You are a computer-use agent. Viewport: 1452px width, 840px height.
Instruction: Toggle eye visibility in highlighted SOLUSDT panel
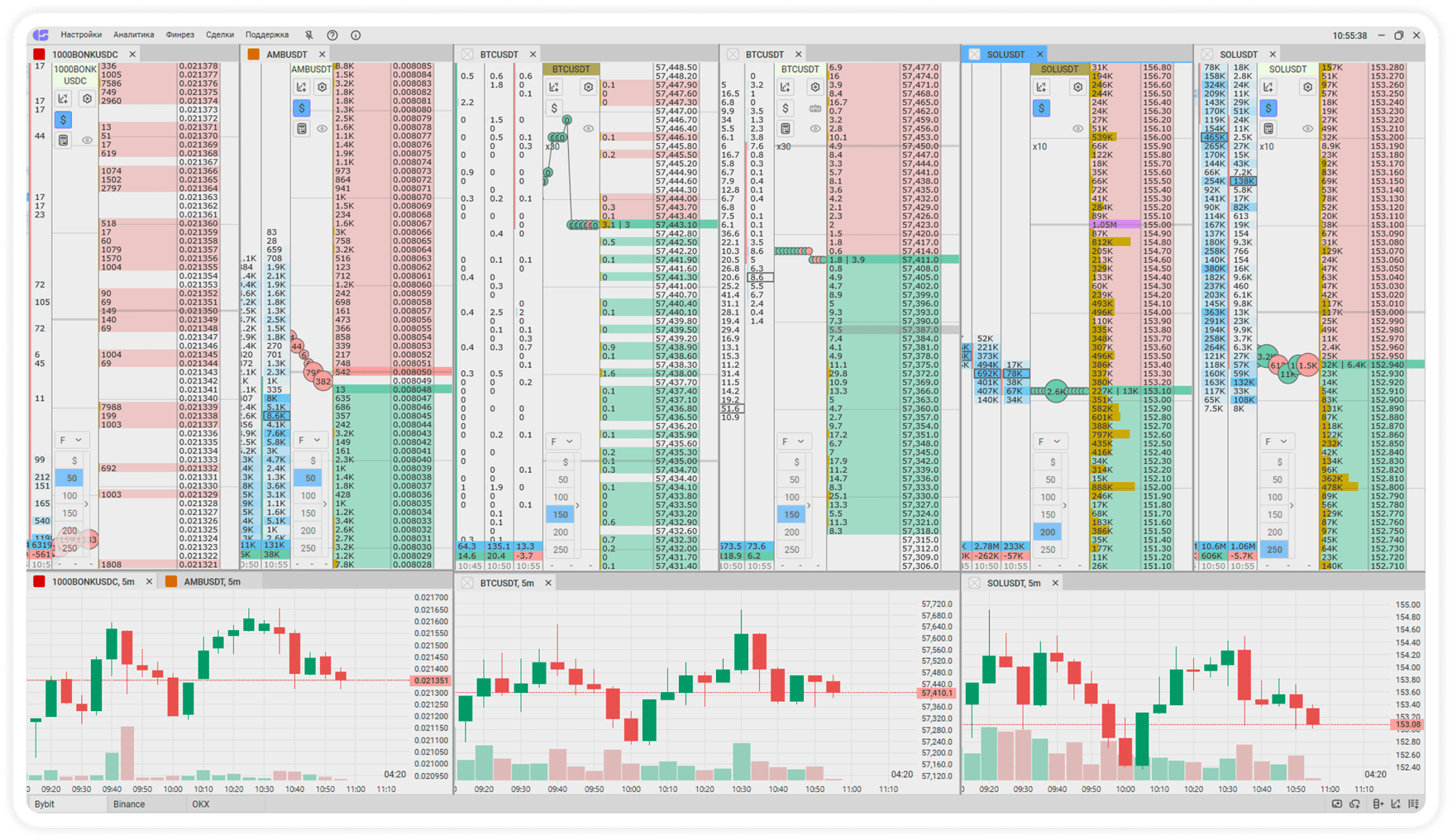tap(1077, 128)
